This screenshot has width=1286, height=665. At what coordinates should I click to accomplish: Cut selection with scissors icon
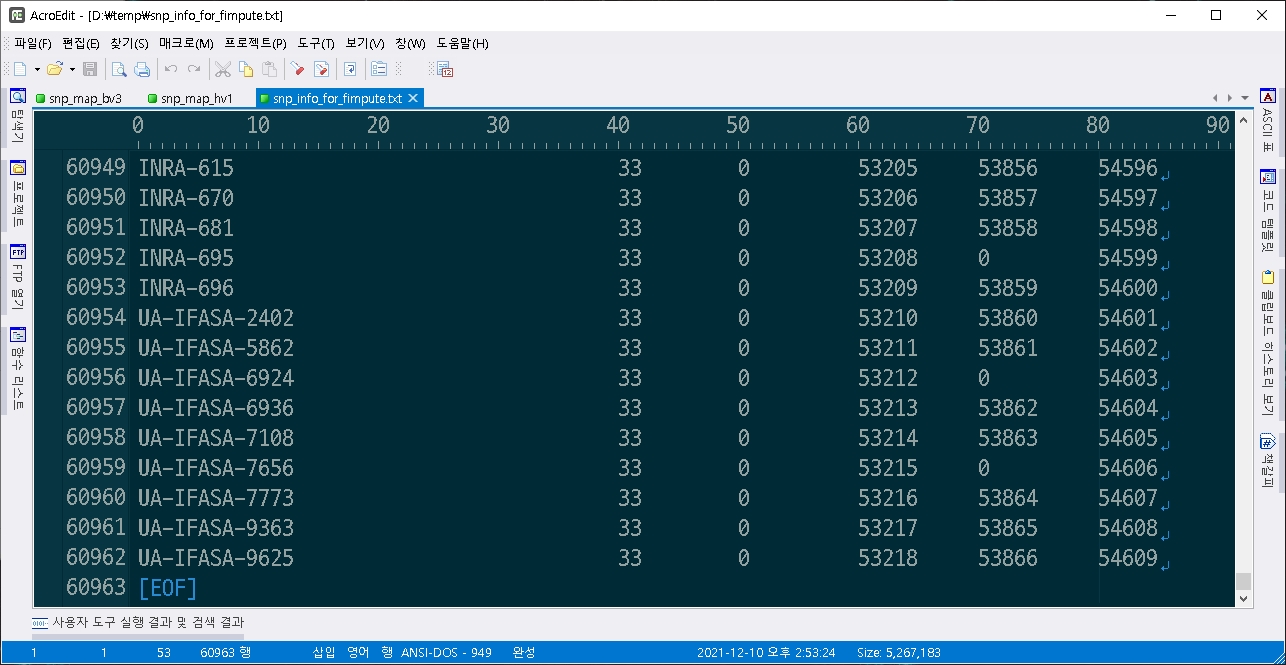coord(223,69)
